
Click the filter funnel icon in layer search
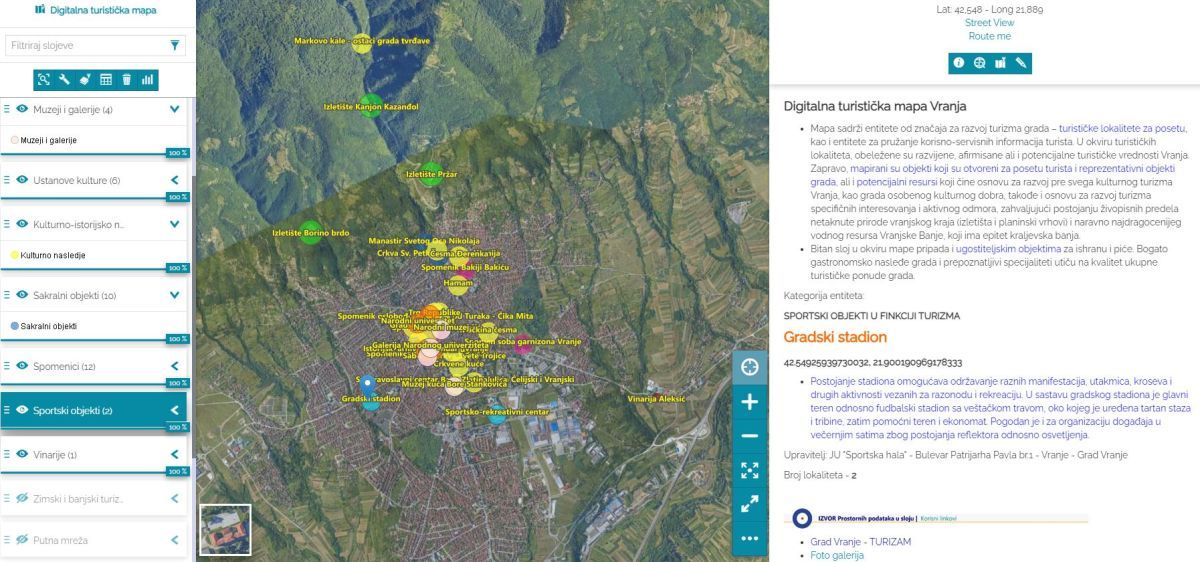pos(175,46)
